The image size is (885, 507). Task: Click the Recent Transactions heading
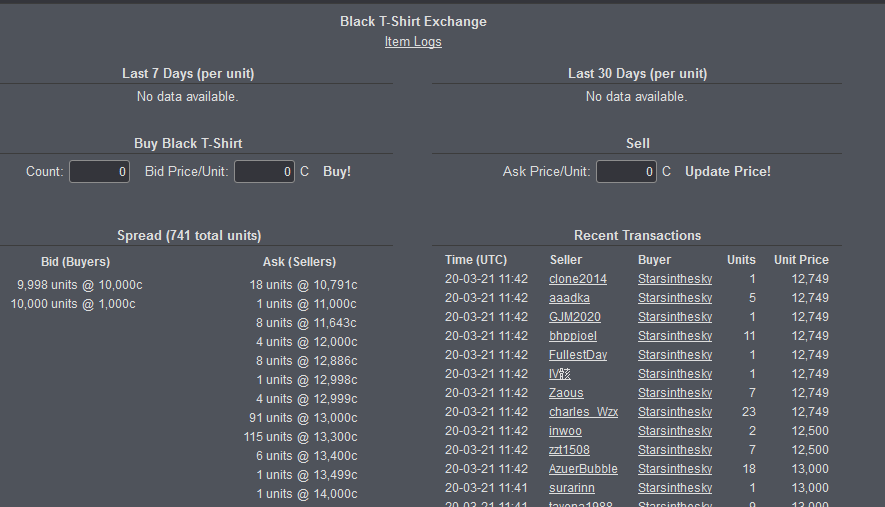(637, 235)
